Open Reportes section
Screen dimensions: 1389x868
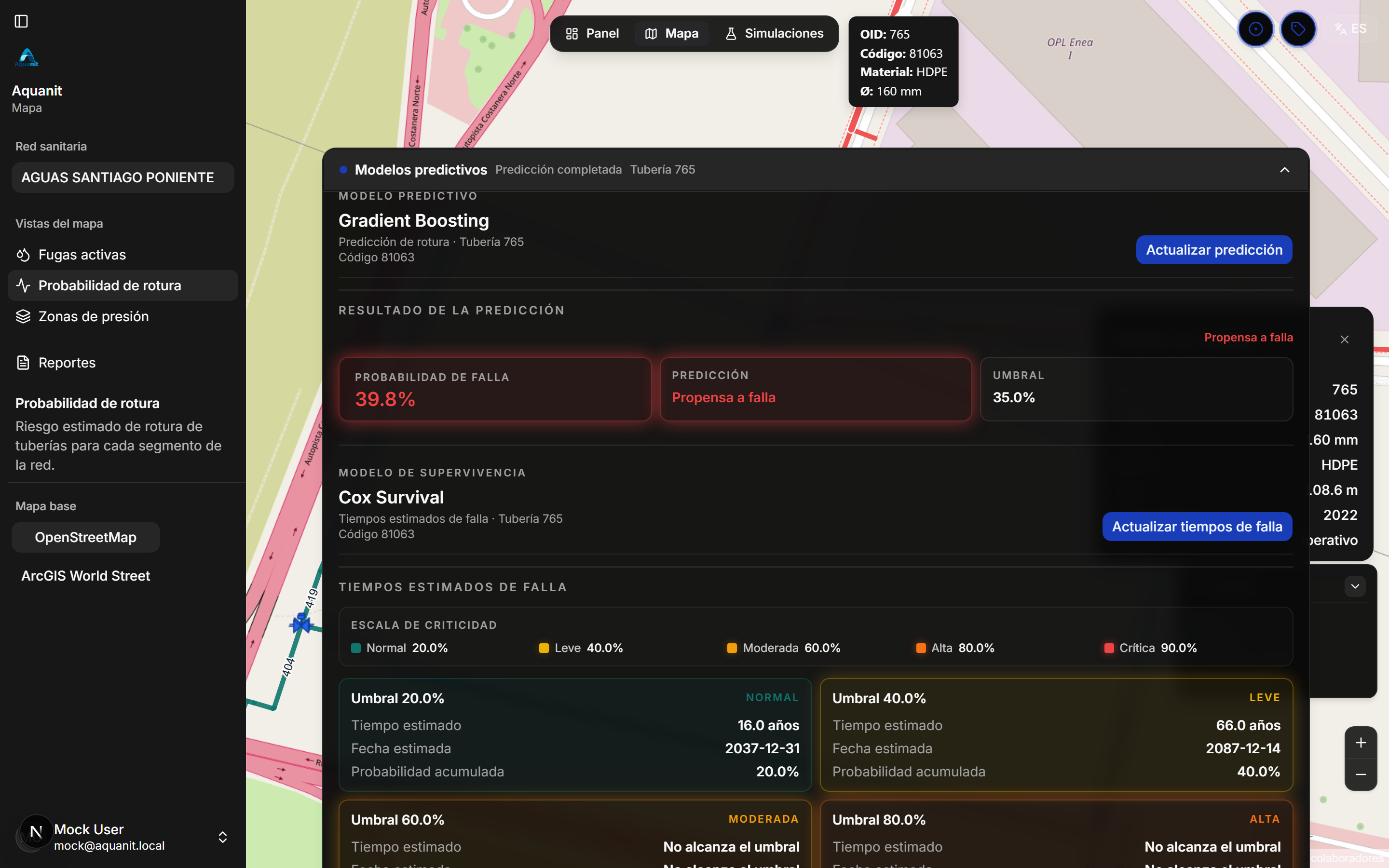(123, 363)
